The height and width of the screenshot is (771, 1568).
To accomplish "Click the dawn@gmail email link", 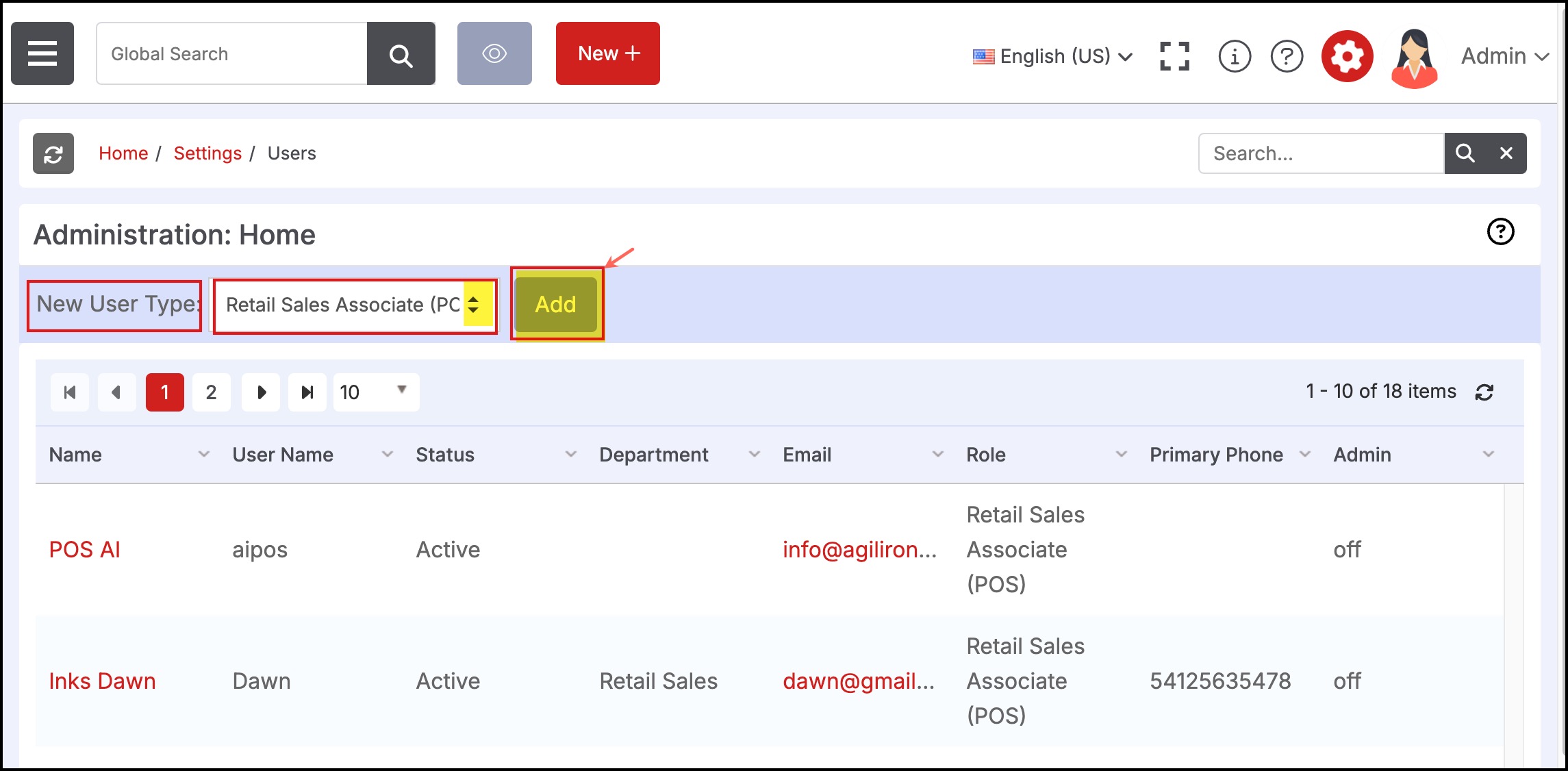I will [859, 681].
